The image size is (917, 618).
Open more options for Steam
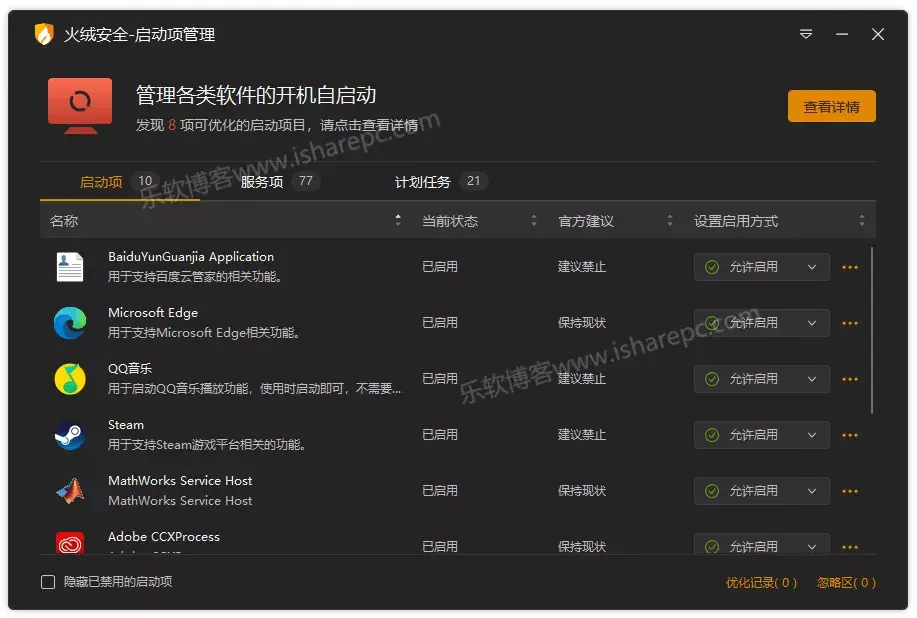(x=850, y=436)
